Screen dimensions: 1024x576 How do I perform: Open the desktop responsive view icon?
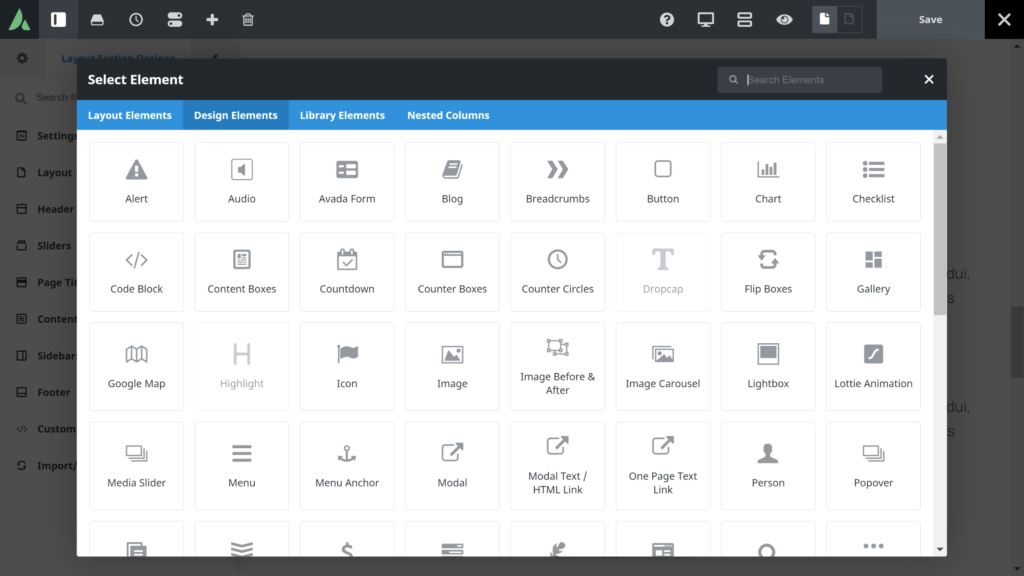click(706, 20)
